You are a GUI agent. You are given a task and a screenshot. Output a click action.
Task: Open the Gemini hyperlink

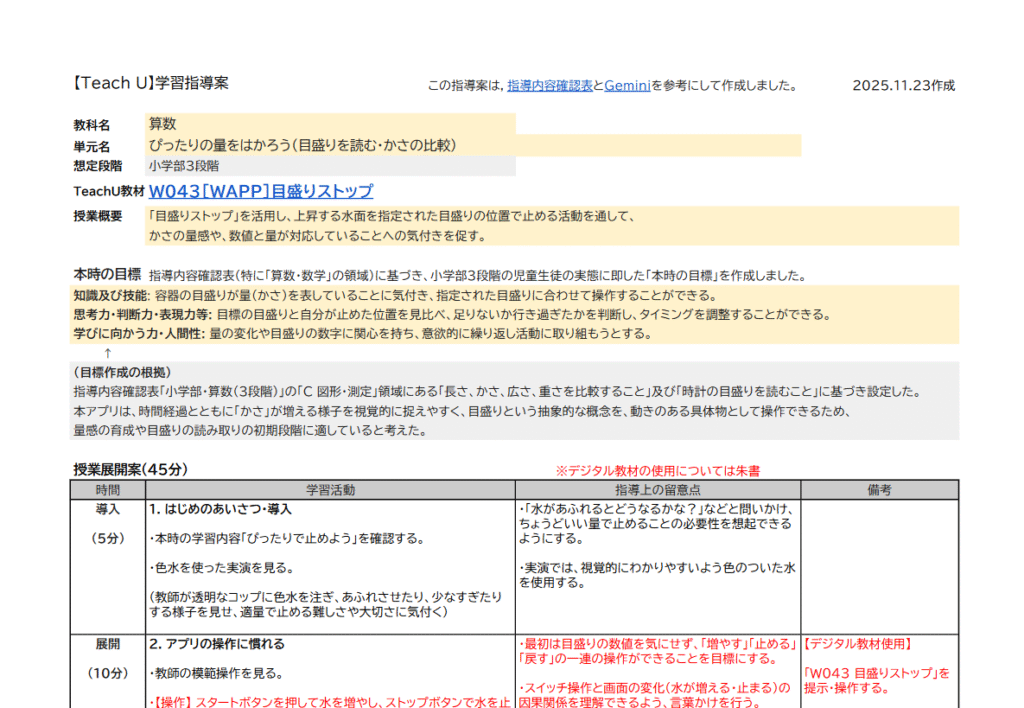627,86
